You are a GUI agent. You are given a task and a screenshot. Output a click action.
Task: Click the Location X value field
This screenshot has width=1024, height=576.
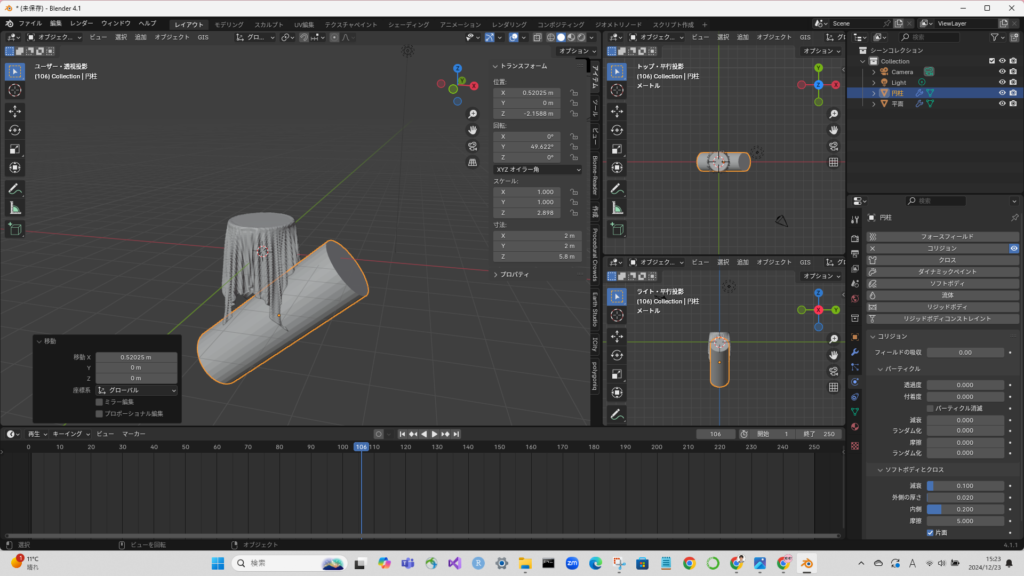point(527,92)
